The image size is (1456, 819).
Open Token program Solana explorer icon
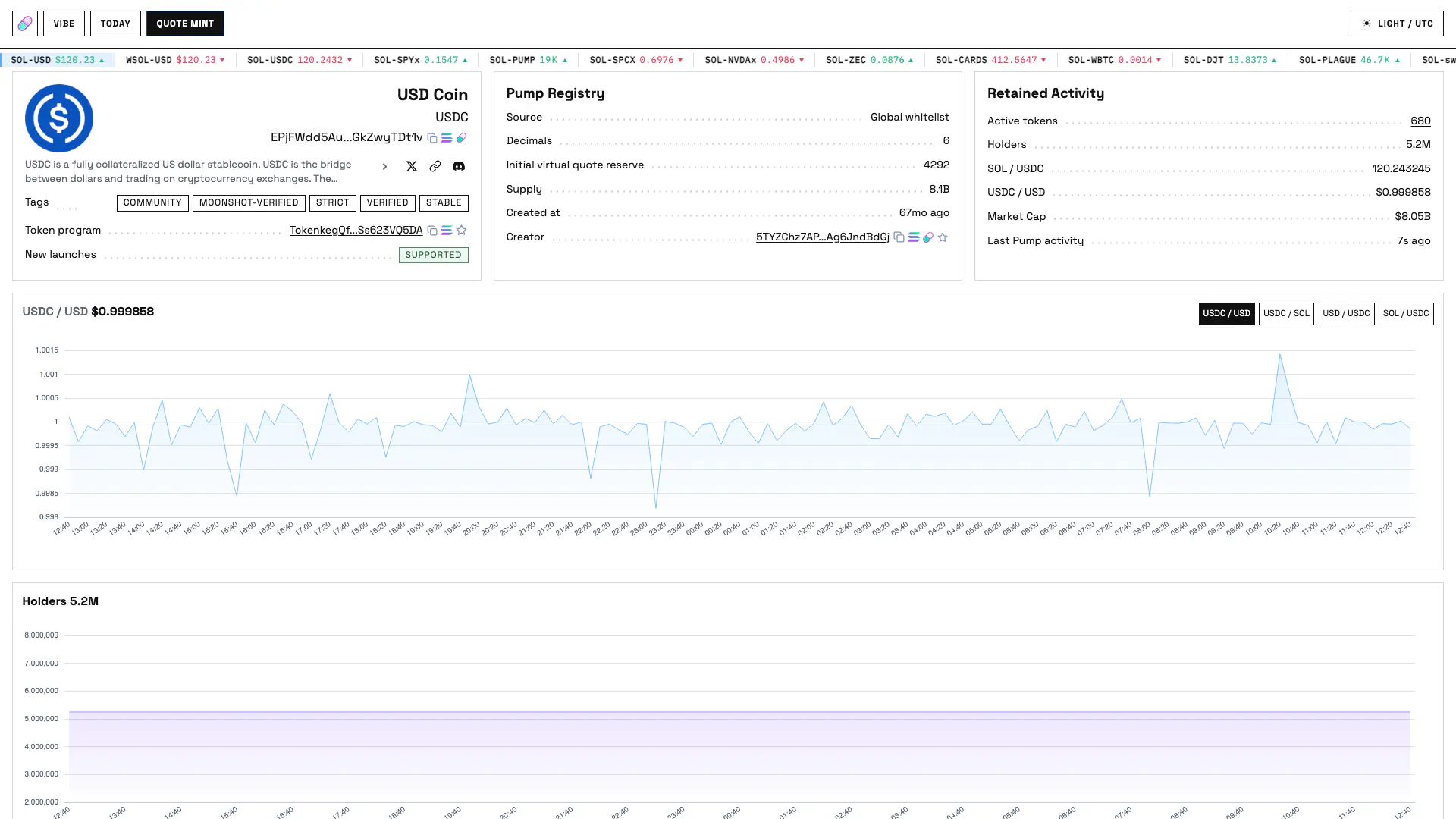(x=447, y=231)
